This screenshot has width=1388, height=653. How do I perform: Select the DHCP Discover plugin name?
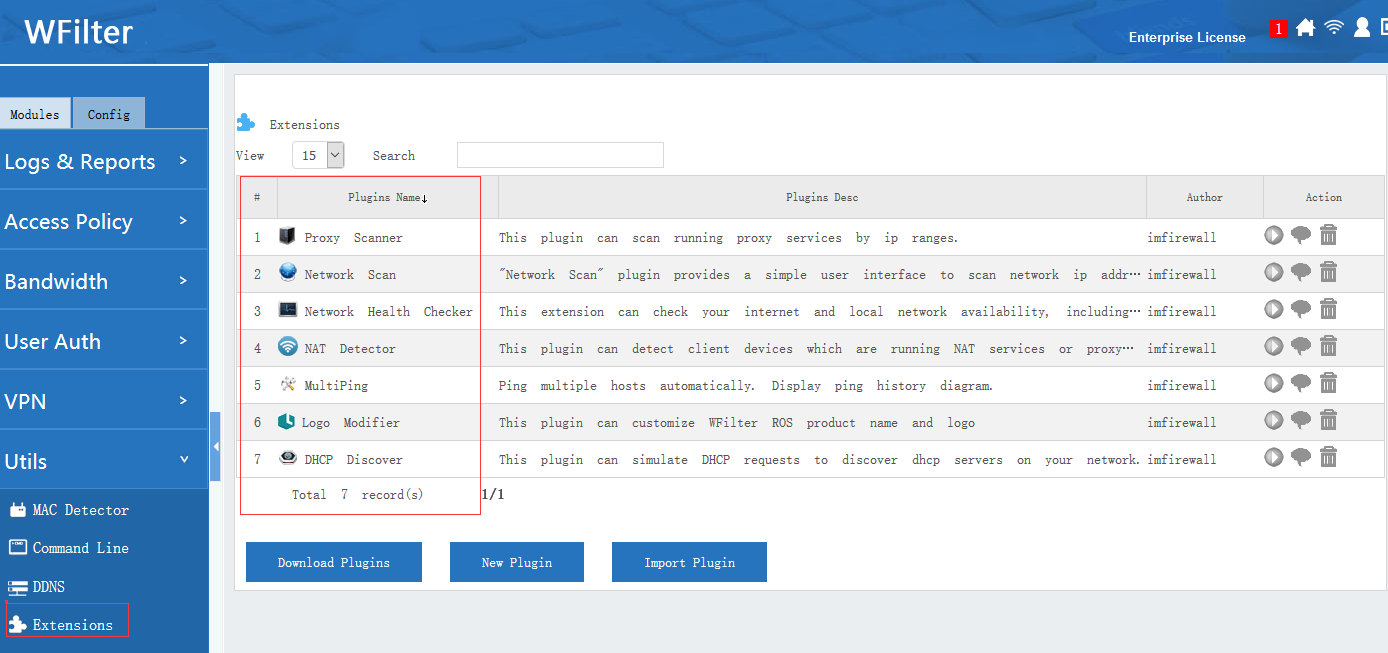point(354,460)
